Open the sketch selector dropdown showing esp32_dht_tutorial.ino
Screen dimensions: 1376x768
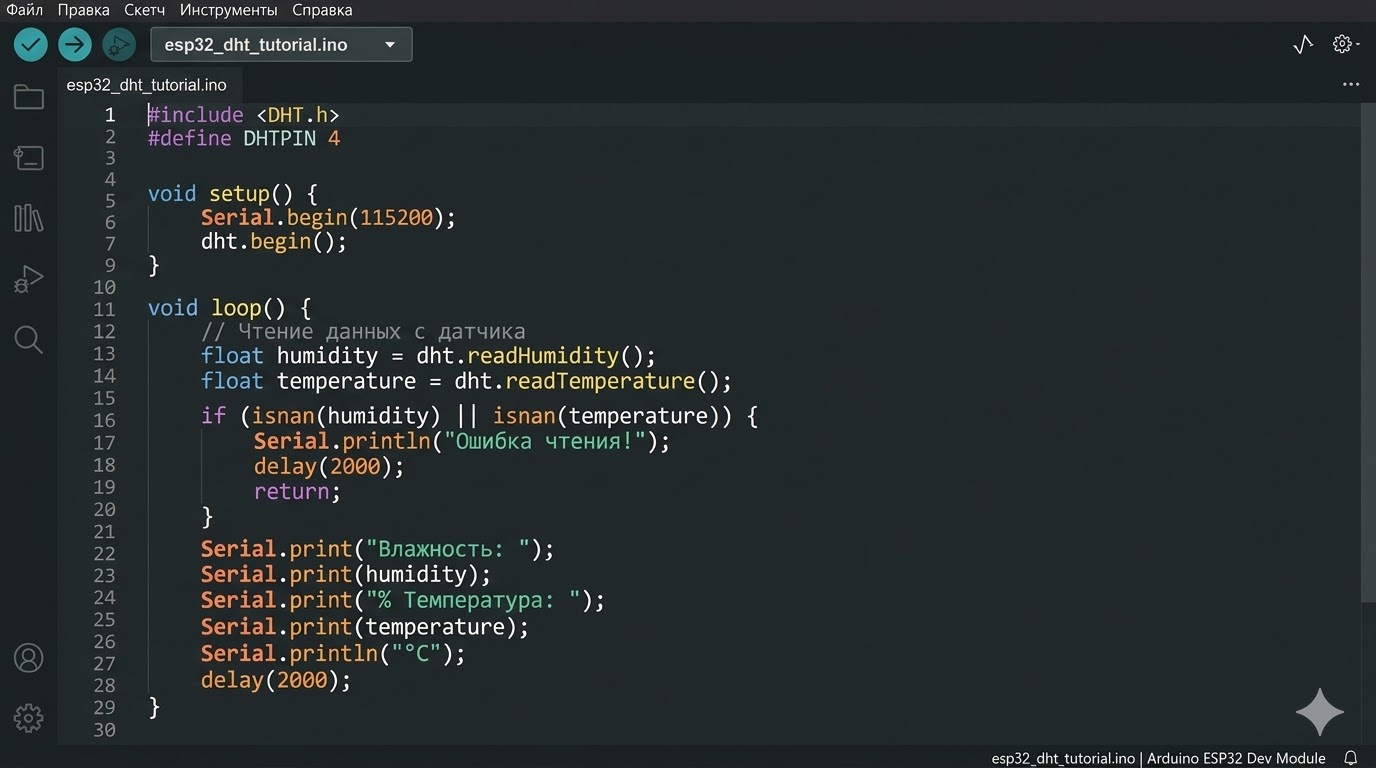pyautogui.click(x=281, y=44)
